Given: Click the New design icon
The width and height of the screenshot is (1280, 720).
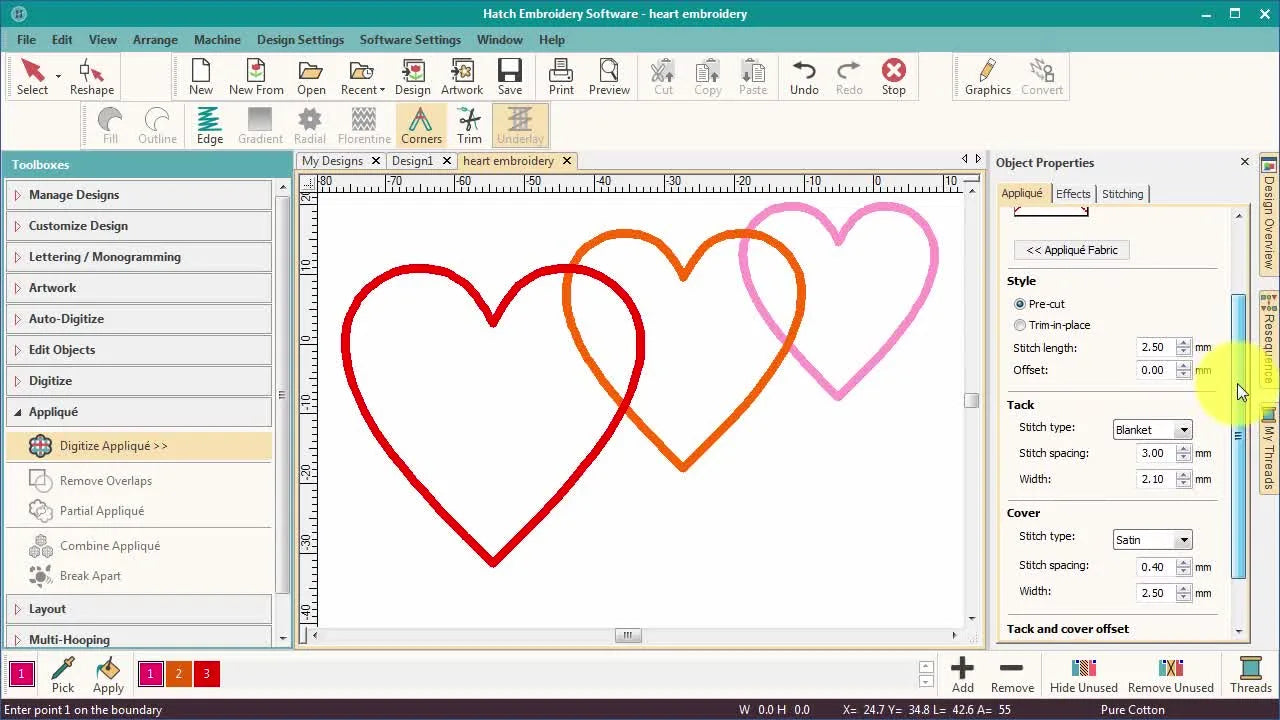Looking at the screenshot, I should coord(201,77).
